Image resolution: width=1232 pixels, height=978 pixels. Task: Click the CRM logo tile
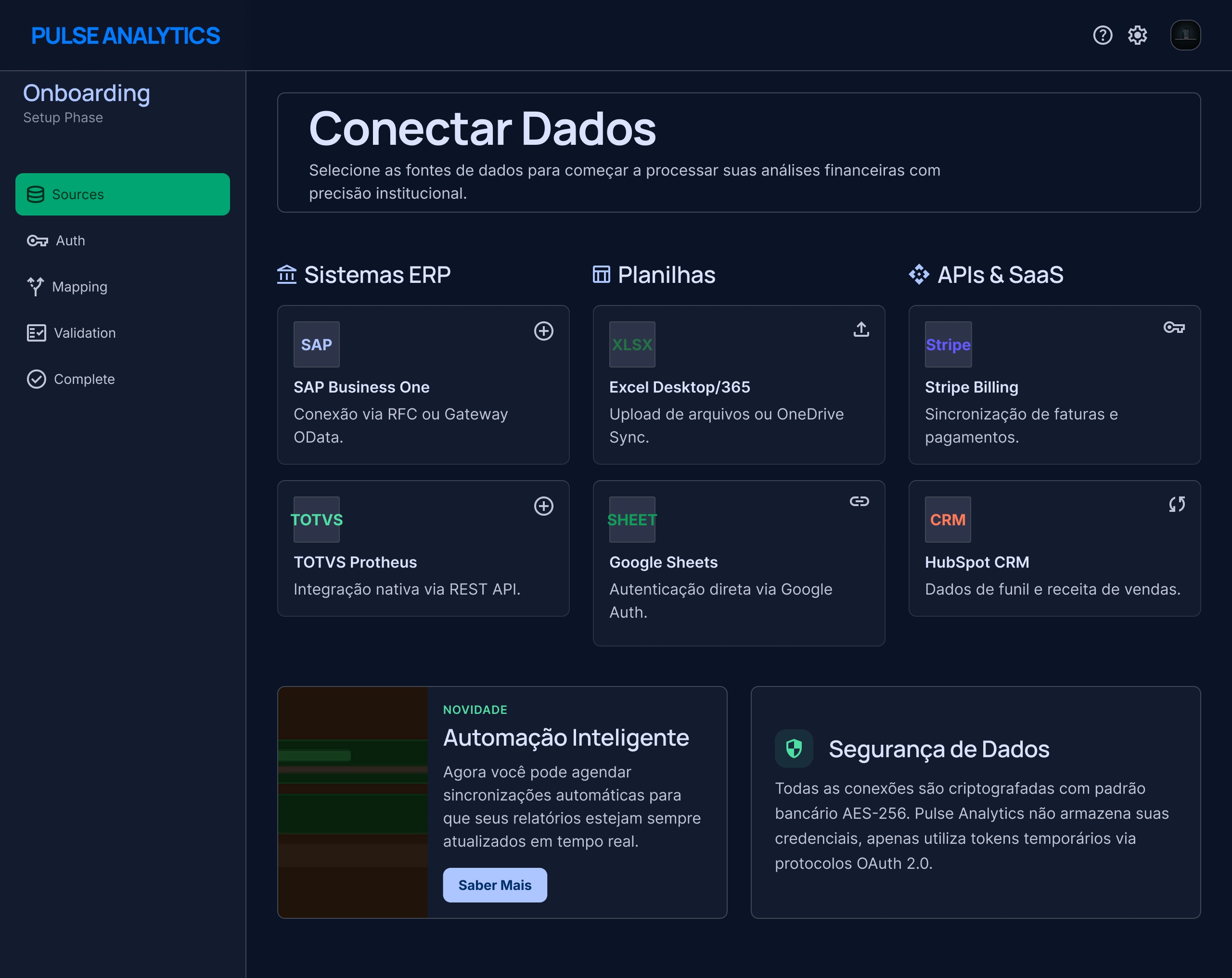(948, 520)
